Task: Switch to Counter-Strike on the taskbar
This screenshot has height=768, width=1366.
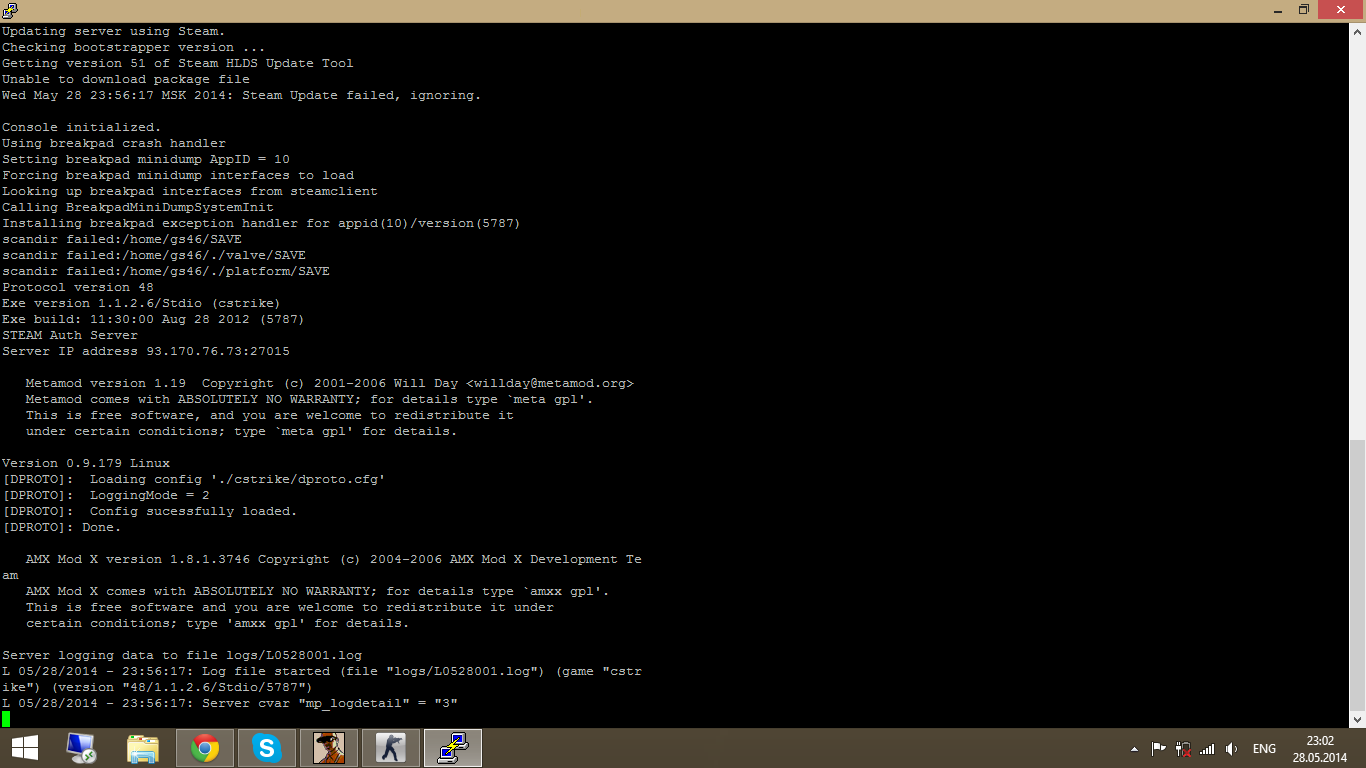Action: (391, 748)
